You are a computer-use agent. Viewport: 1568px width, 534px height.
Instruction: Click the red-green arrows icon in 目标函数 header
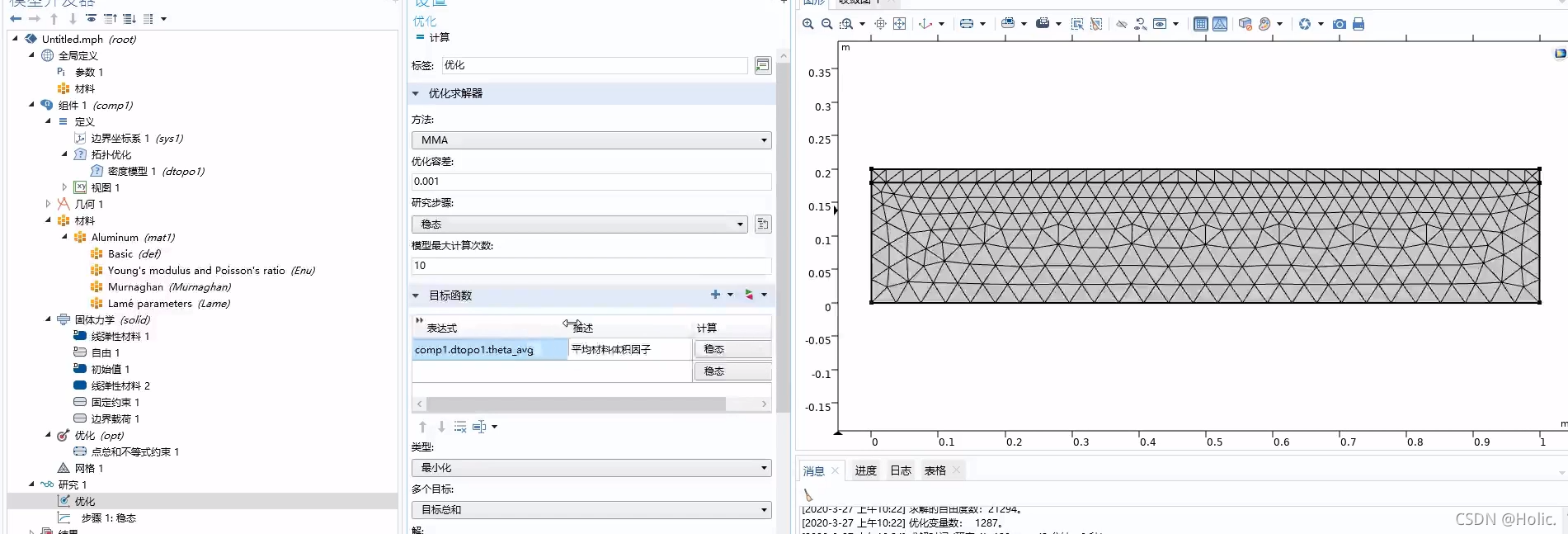click(750, 295)
